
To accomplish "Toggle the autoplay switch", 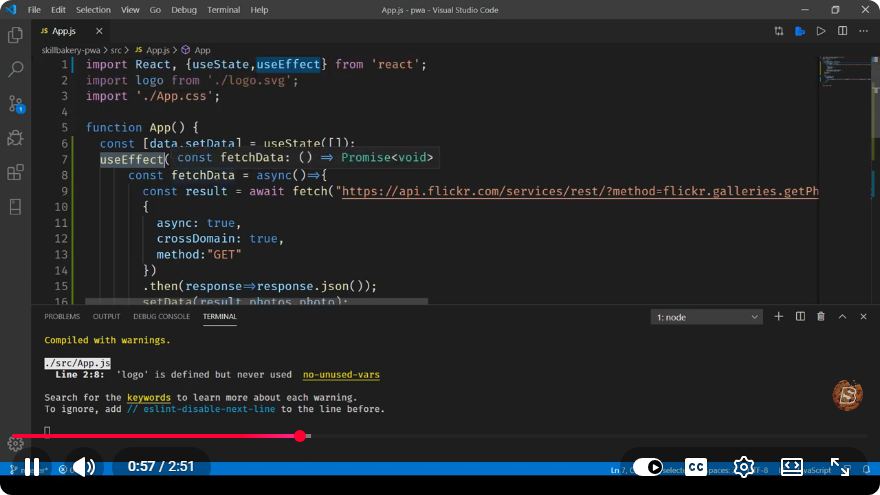I will coord(647,467).
